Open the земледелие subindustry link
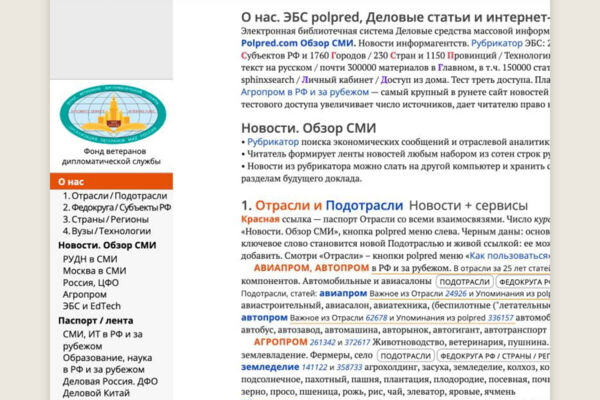 point(270,367)
